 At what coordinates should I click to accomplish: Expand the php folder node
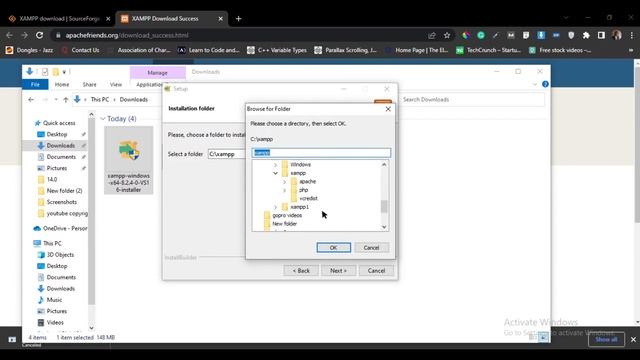[284, 190]
